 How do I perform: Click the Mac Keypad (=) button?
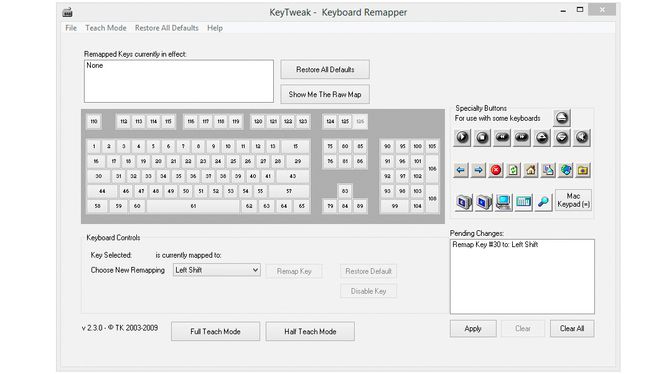573,200
